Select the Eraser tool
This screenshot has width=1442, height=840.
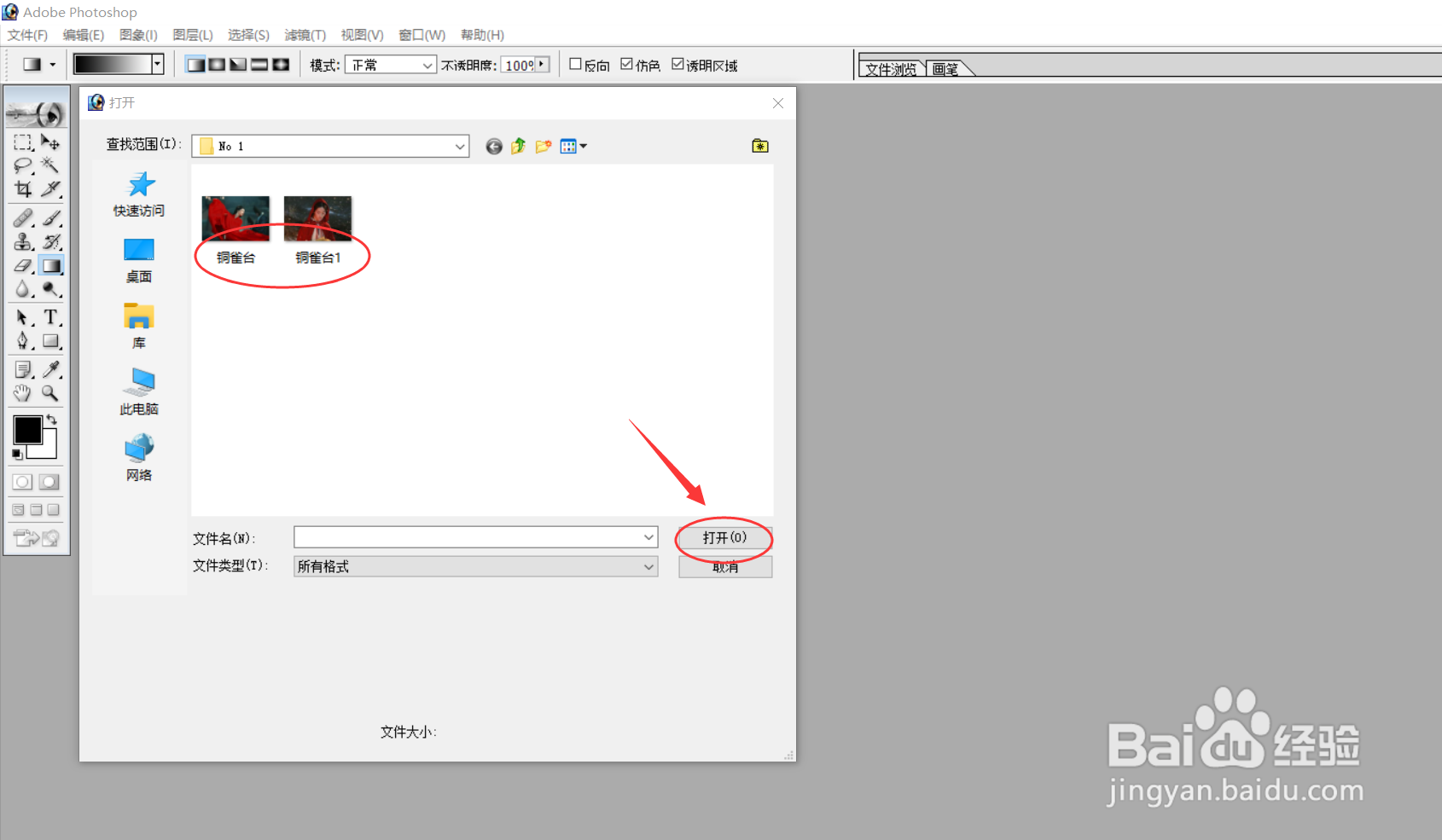[23, 266]
